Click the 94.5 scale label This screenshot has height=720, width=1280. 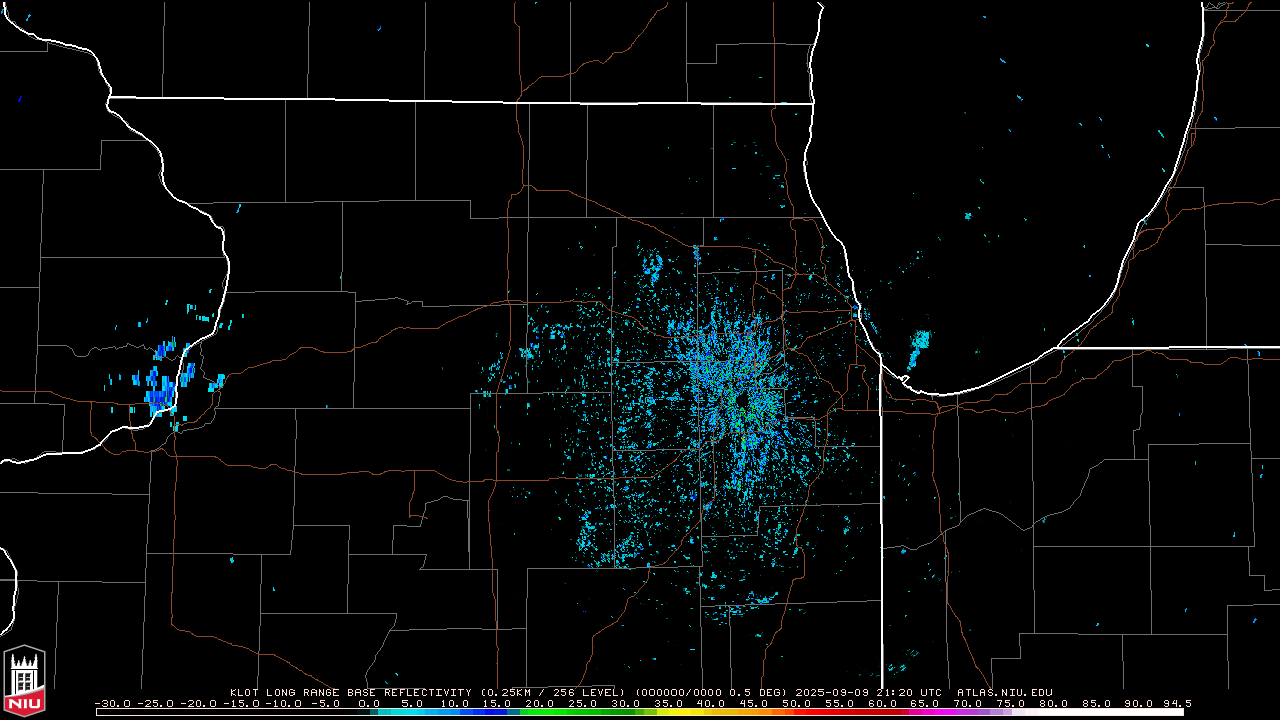[1178, 703]
